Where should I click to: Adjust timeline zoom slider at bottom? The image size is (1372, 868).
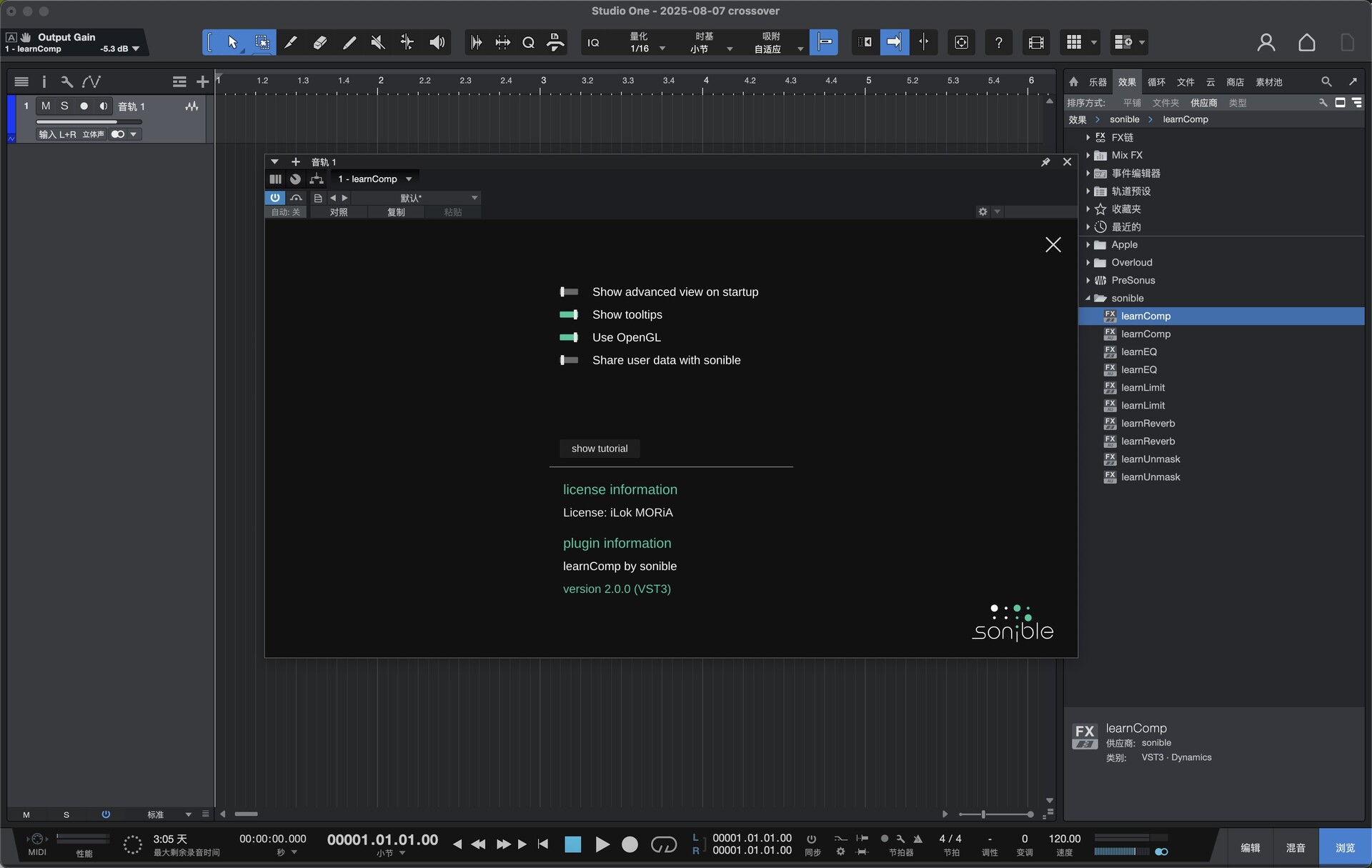tap(996, 814)
